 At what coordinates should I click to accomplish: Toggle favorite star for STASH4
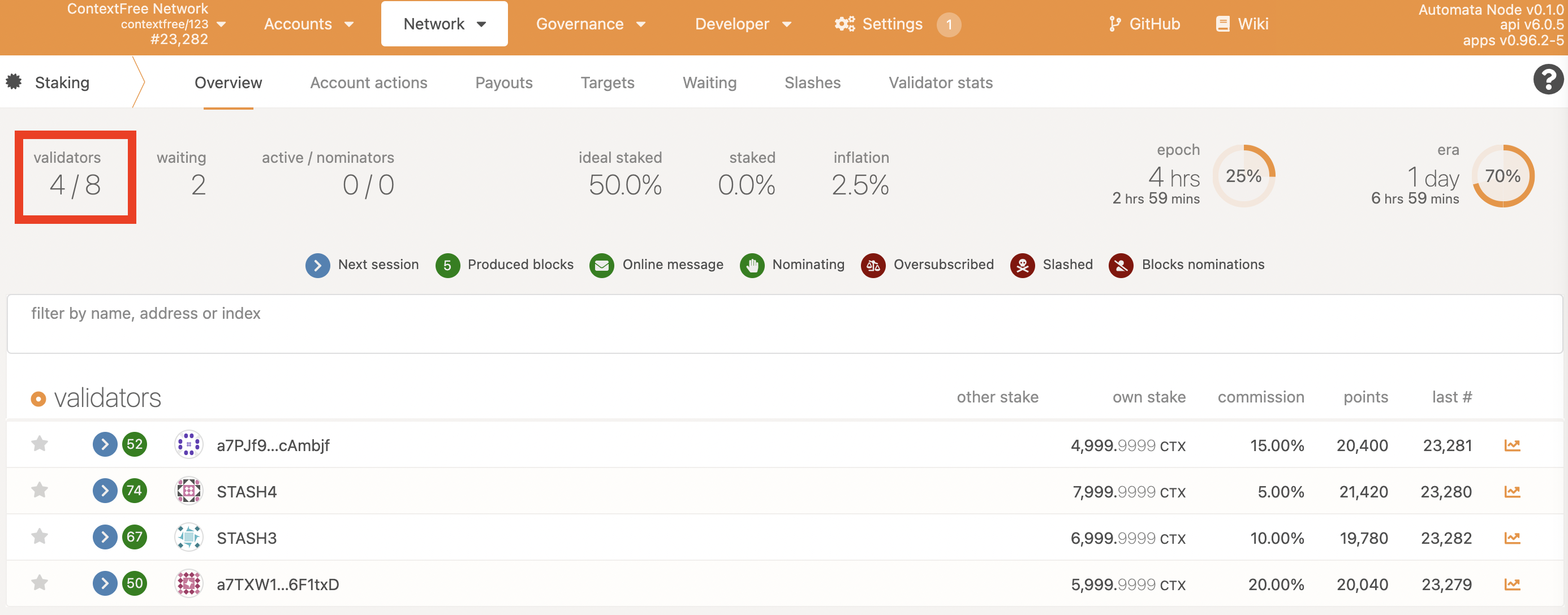(40, 490)
